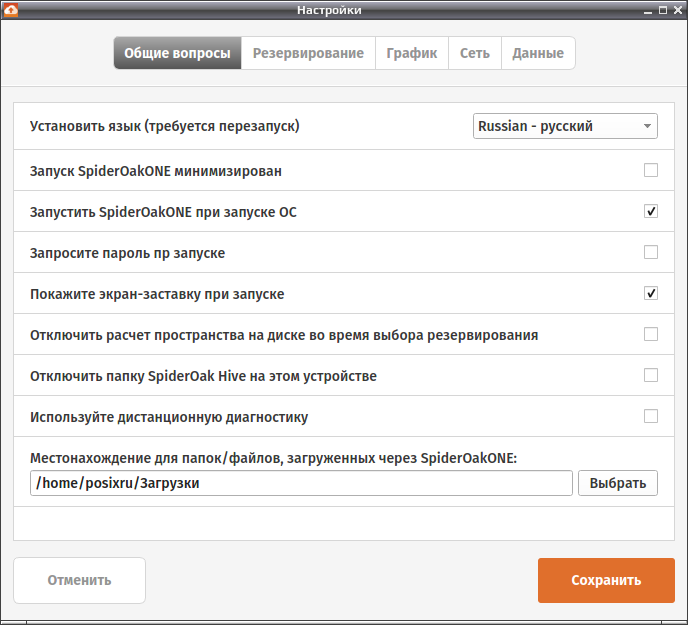Maximize the Настройки window
Image resolution: width=688 pixels, height=625 pixels.
tap(663, 10)
